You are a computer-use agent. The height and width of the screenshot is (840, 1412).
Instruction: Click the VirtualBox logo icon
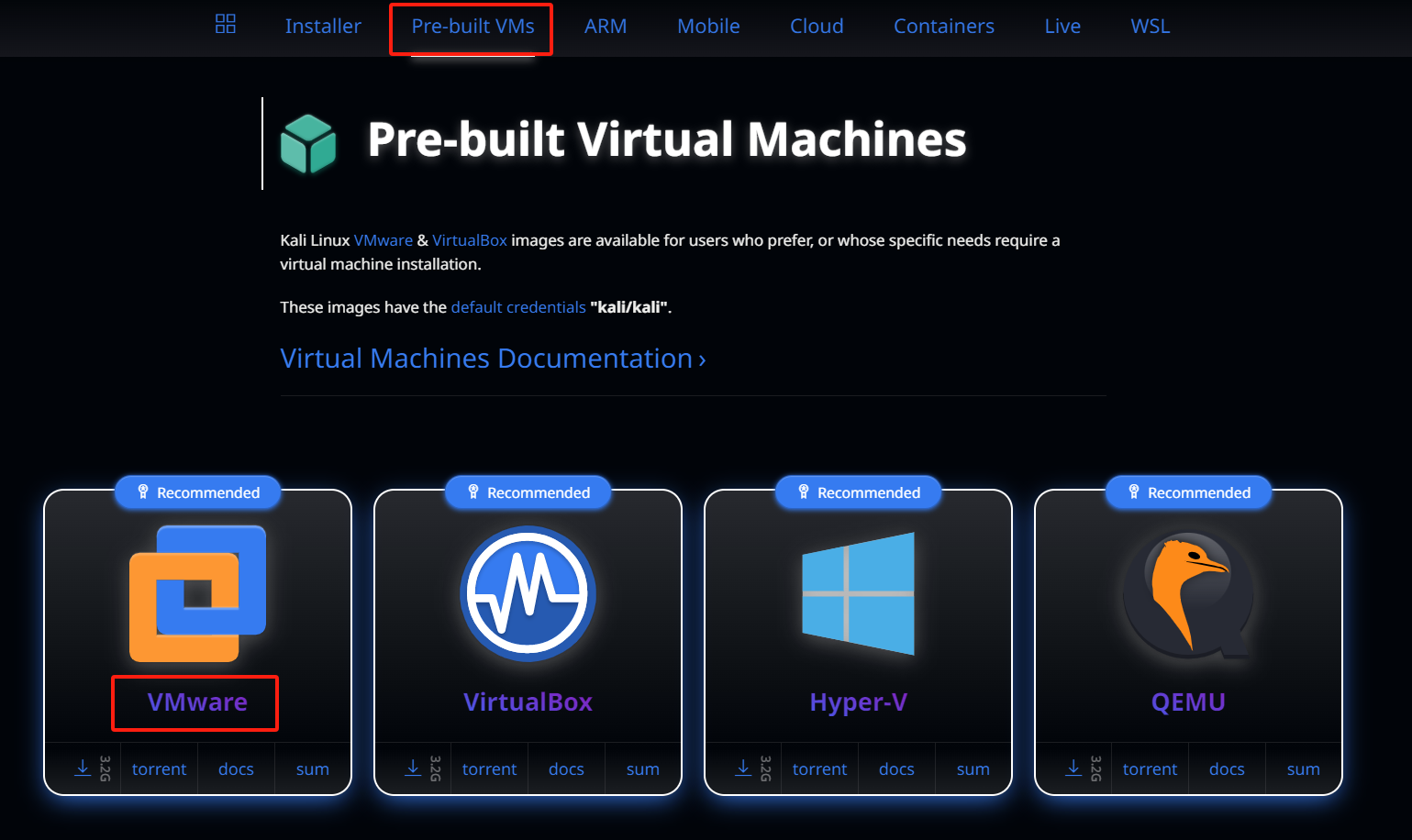tap(528, 593)
